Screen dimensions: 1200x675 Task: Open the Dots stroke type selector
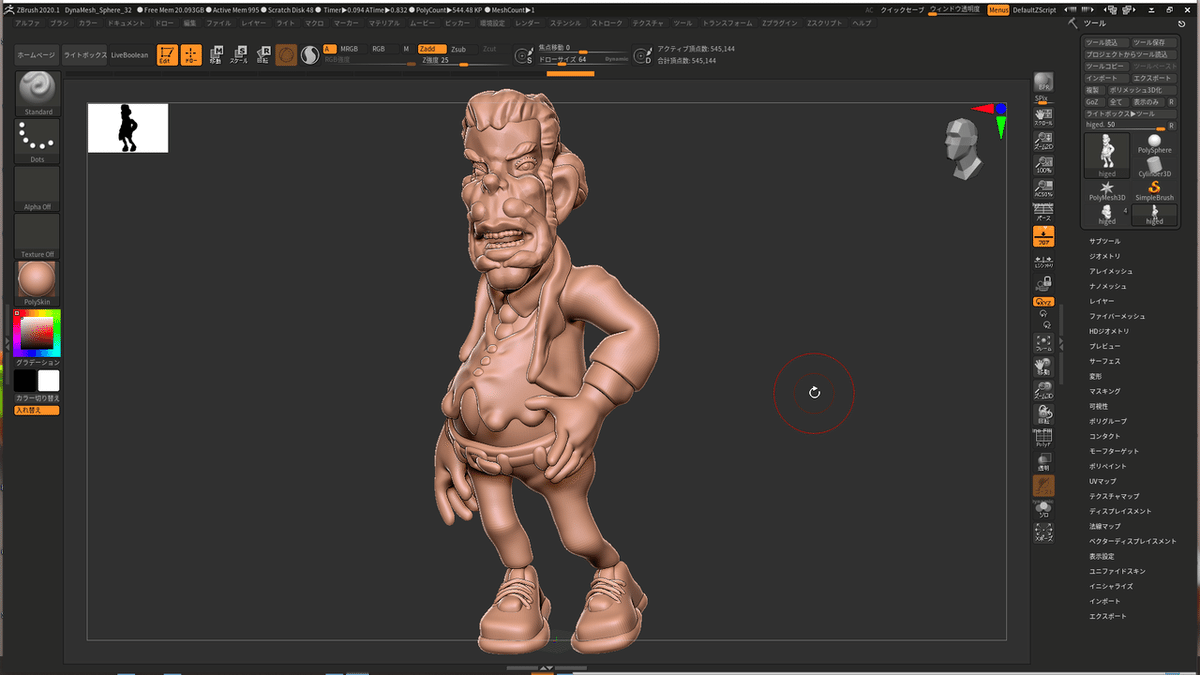tap(38, 138)
